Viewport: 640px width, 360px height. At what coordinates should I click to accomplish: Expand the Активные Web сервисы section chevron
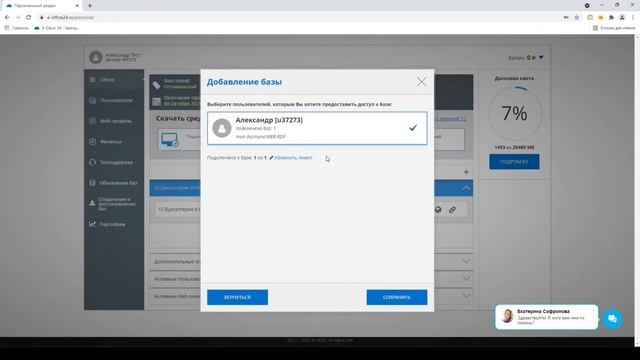coord(466,296)
